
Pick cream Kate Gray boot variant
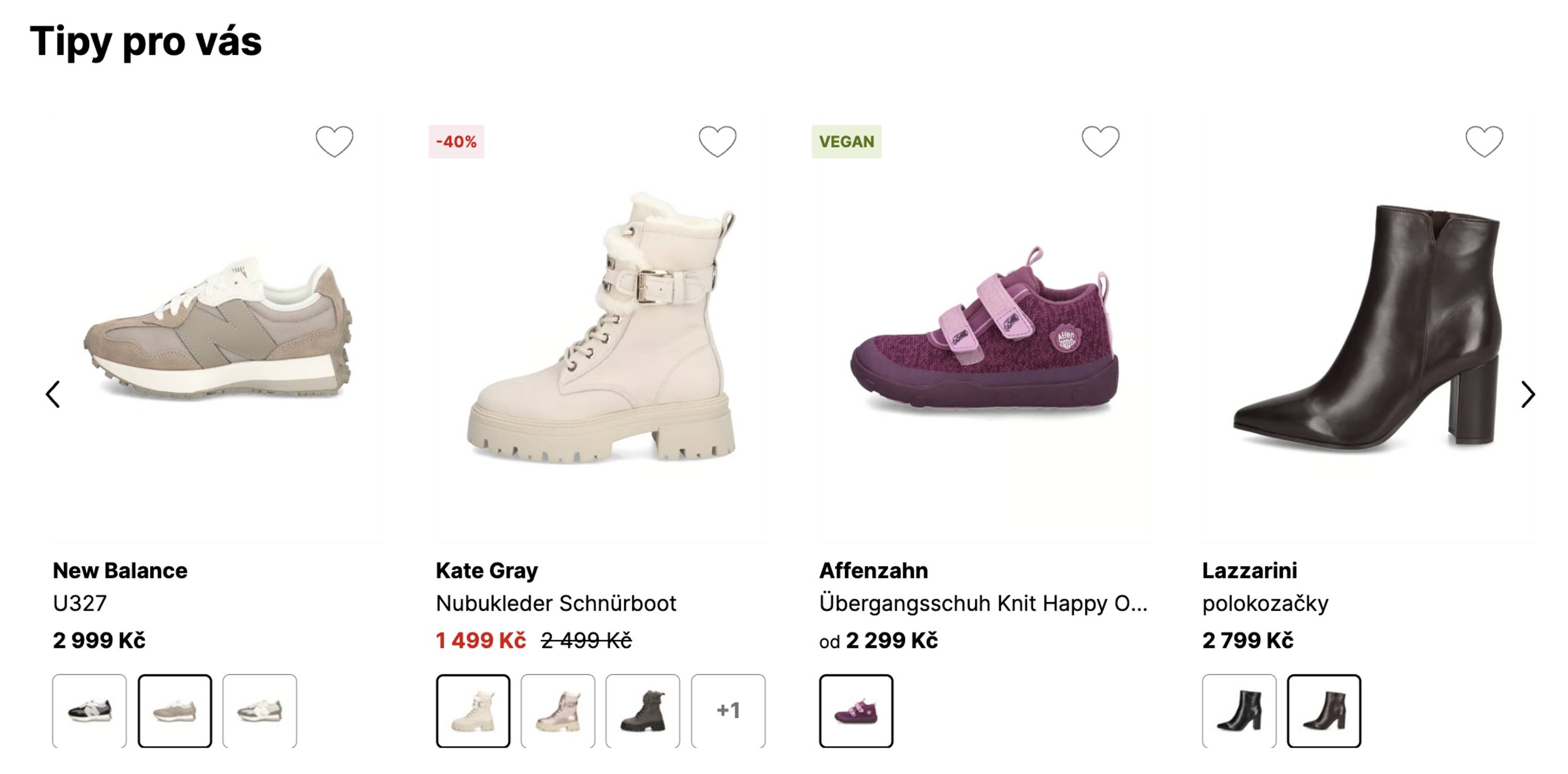tap(473, 710)
